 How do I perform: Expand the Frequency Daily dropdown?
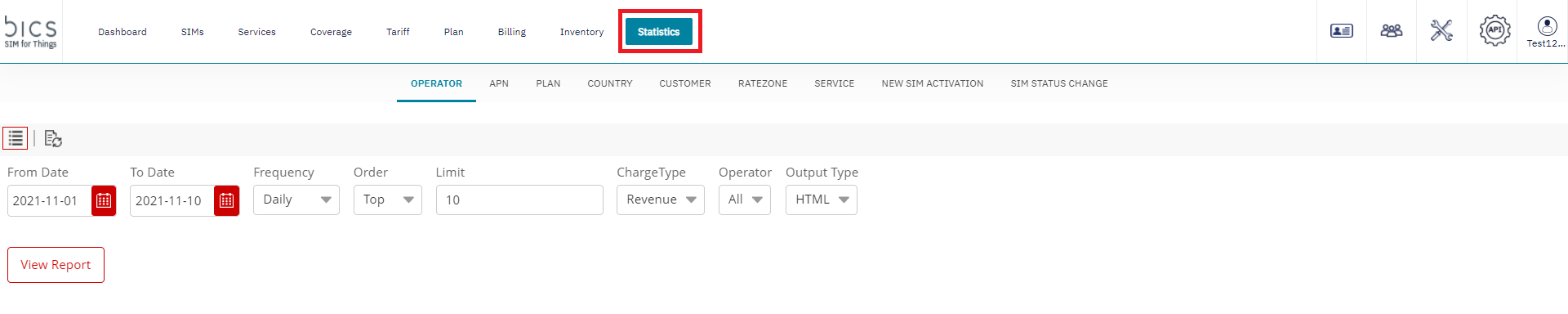(296, 200)
